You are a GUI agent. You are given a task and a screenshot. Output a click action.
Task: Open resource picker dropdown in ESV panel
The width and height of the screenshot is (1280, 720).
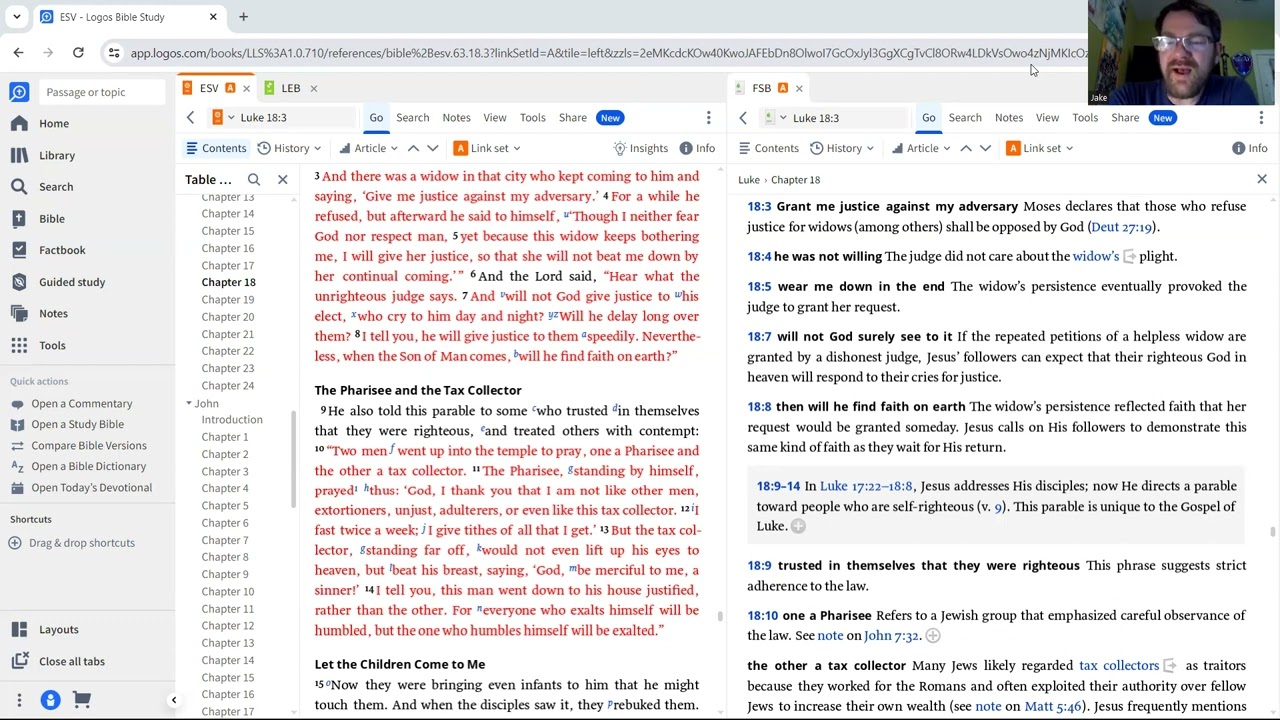click(x=222, y=118)
